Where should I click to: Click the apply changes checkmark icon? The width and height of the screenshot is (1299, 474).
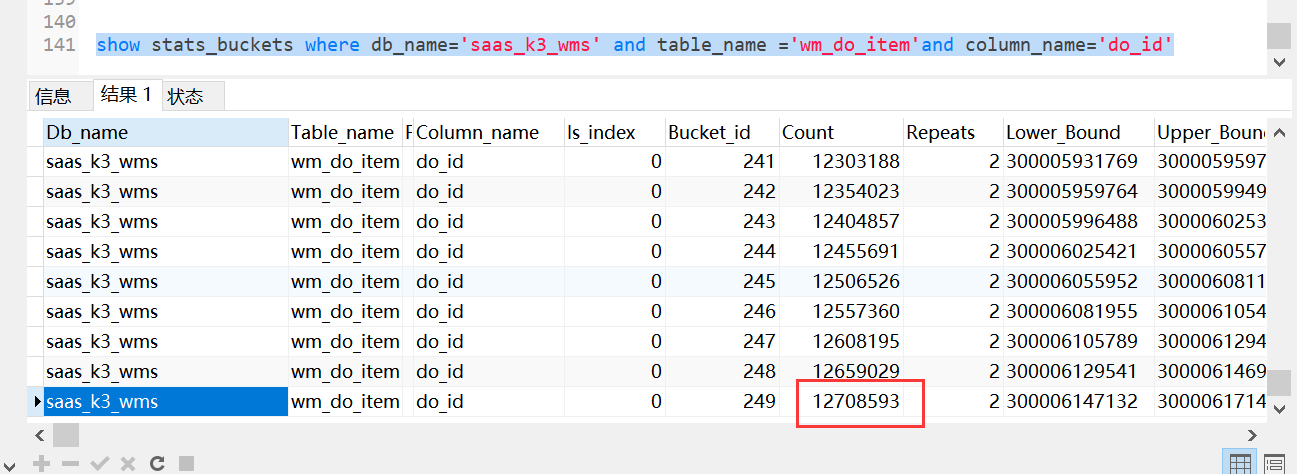[x=99, y=463]
